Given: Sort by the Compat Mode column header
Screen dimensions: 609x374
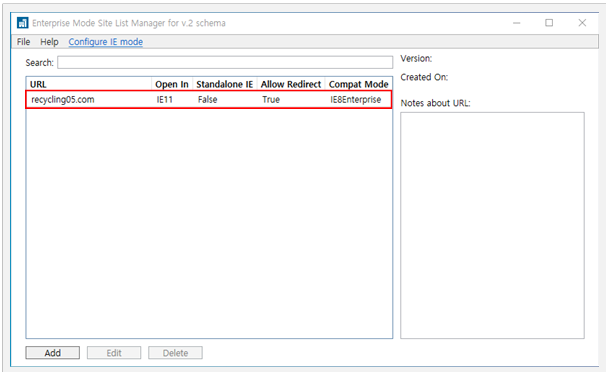Looking at the screenshot, I should pos(358,84).
